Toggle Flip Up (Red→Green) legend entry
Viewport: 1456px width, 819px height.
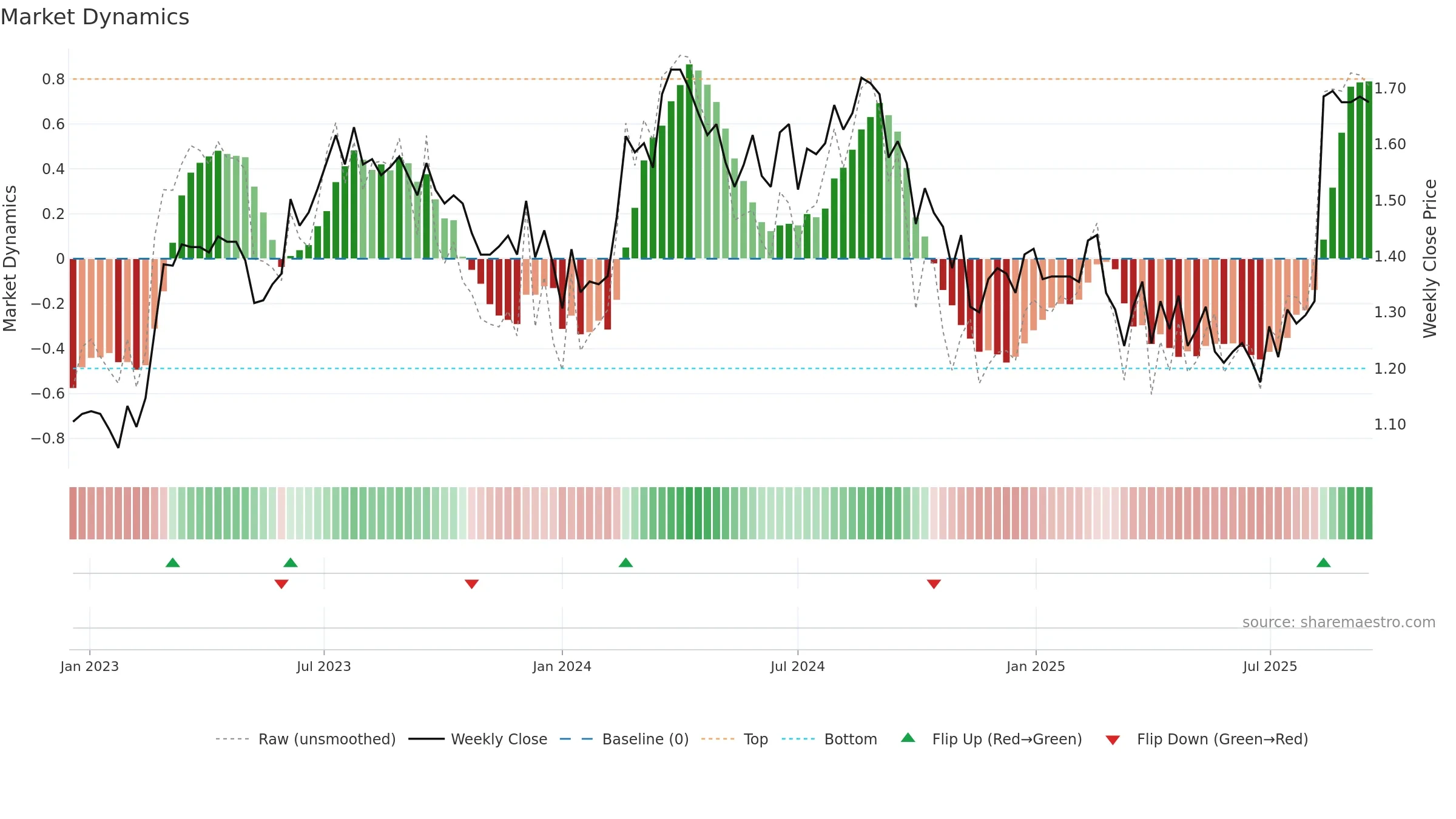[x=992, y=739]
